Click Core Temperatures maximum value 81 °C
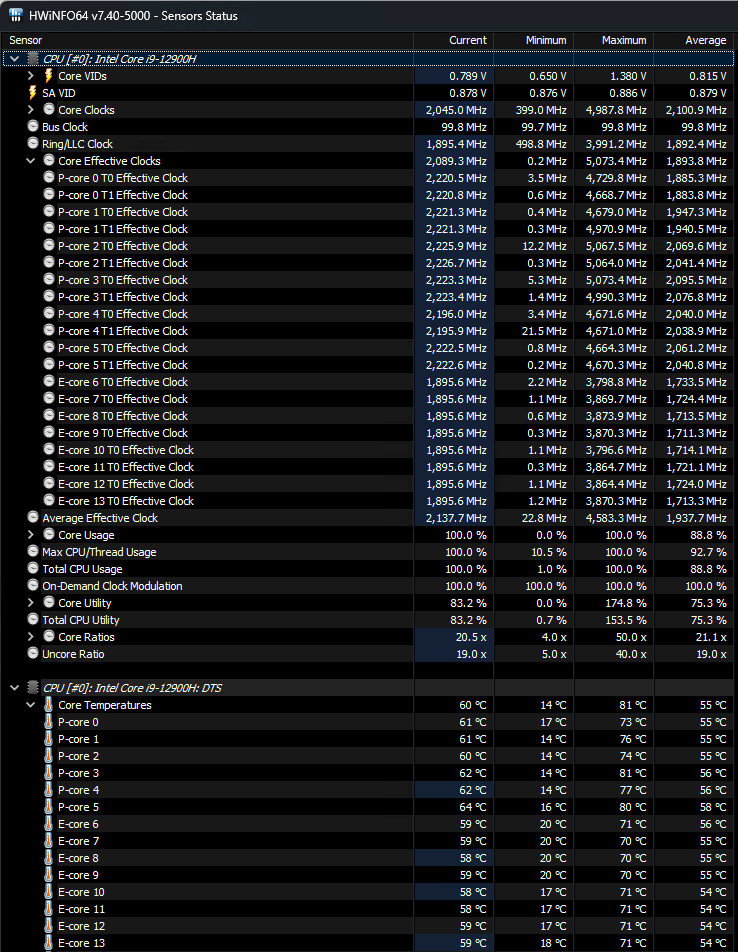The height and width of the screenshot is (952, 738). click(x=632, y=705)
